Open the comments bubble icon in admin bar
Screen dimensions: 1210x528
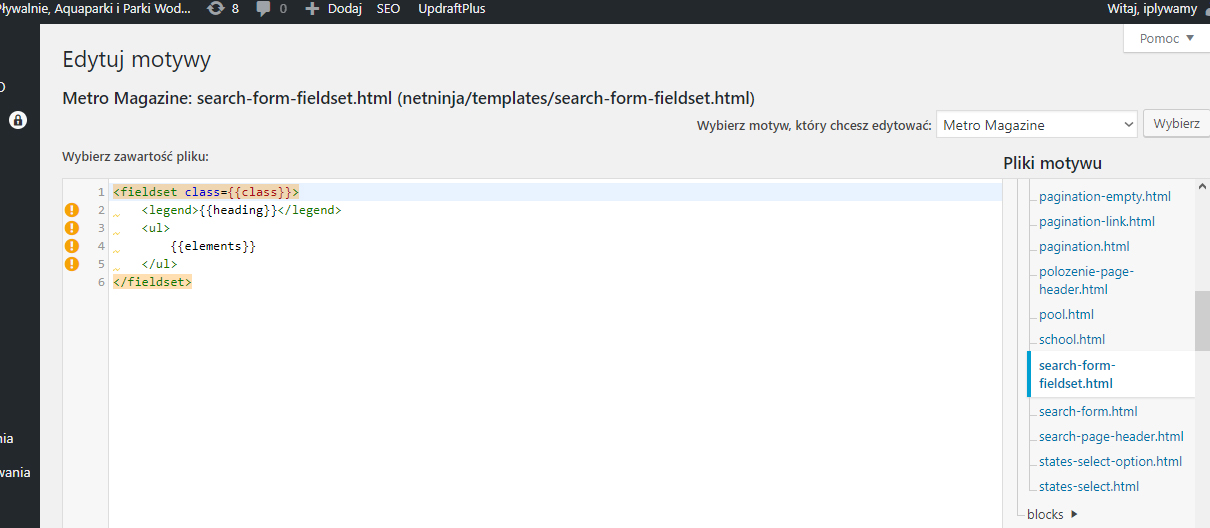coord(263,9)
